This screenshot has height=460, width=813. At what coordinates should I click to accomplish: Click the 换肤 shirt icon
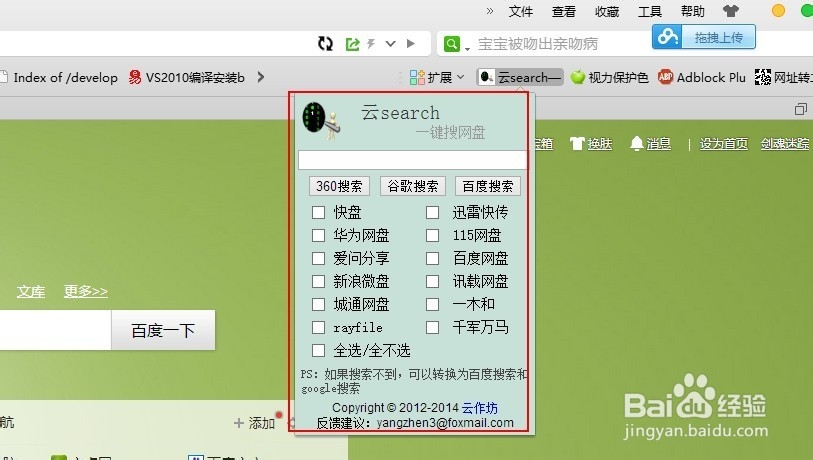coord(577,144)
